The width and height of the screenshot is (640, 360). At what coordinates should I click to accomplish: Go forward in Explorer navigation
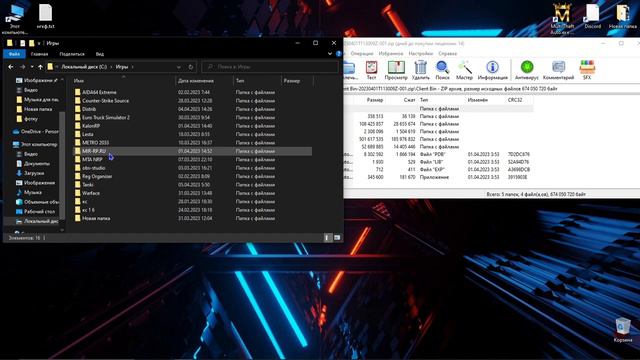coord(22,67)
